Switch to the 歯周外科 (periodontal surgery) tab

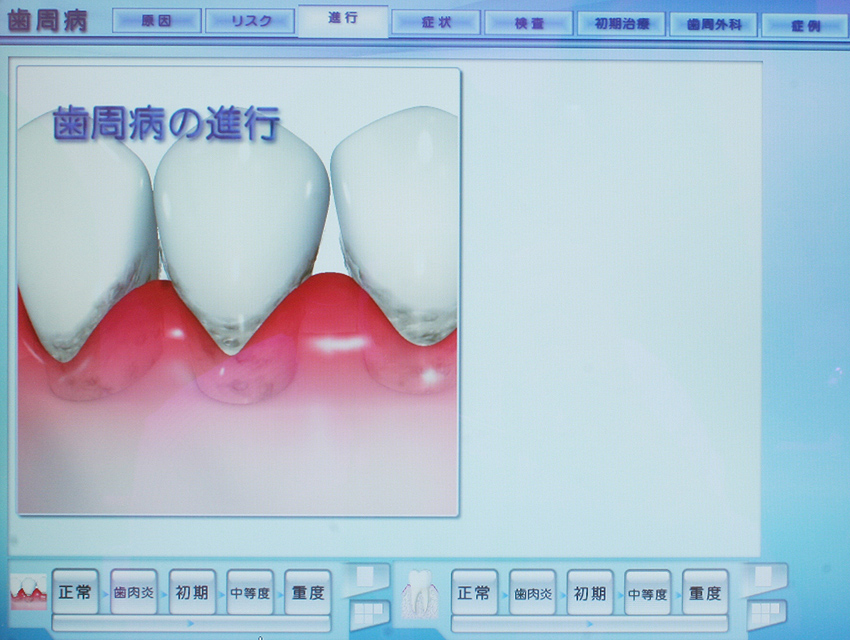[x=713, y=24]
